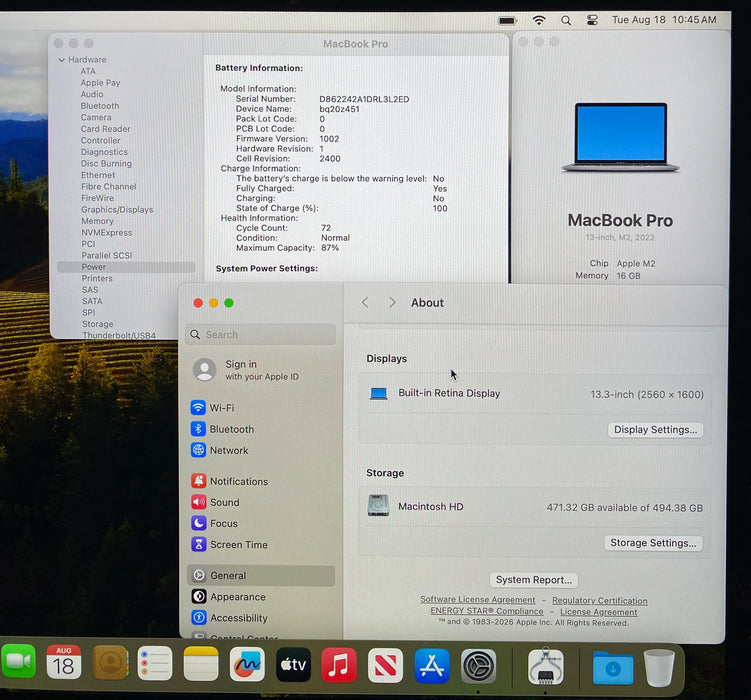
Task: Open Trash from the Dock
Action: (660, 667)
